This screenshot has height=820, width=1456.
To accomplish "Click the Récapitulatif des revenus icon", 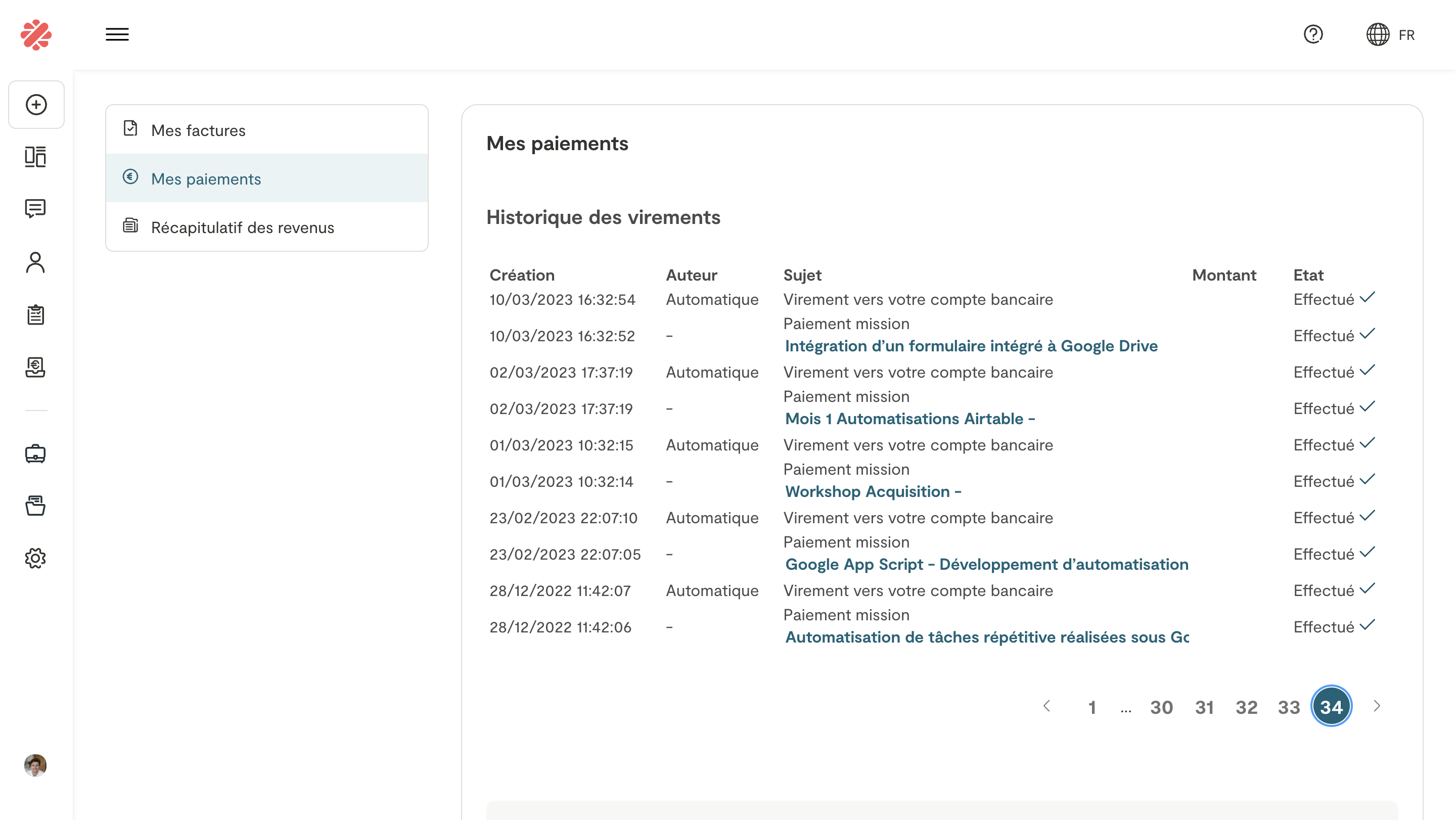I will click(130, 225).
